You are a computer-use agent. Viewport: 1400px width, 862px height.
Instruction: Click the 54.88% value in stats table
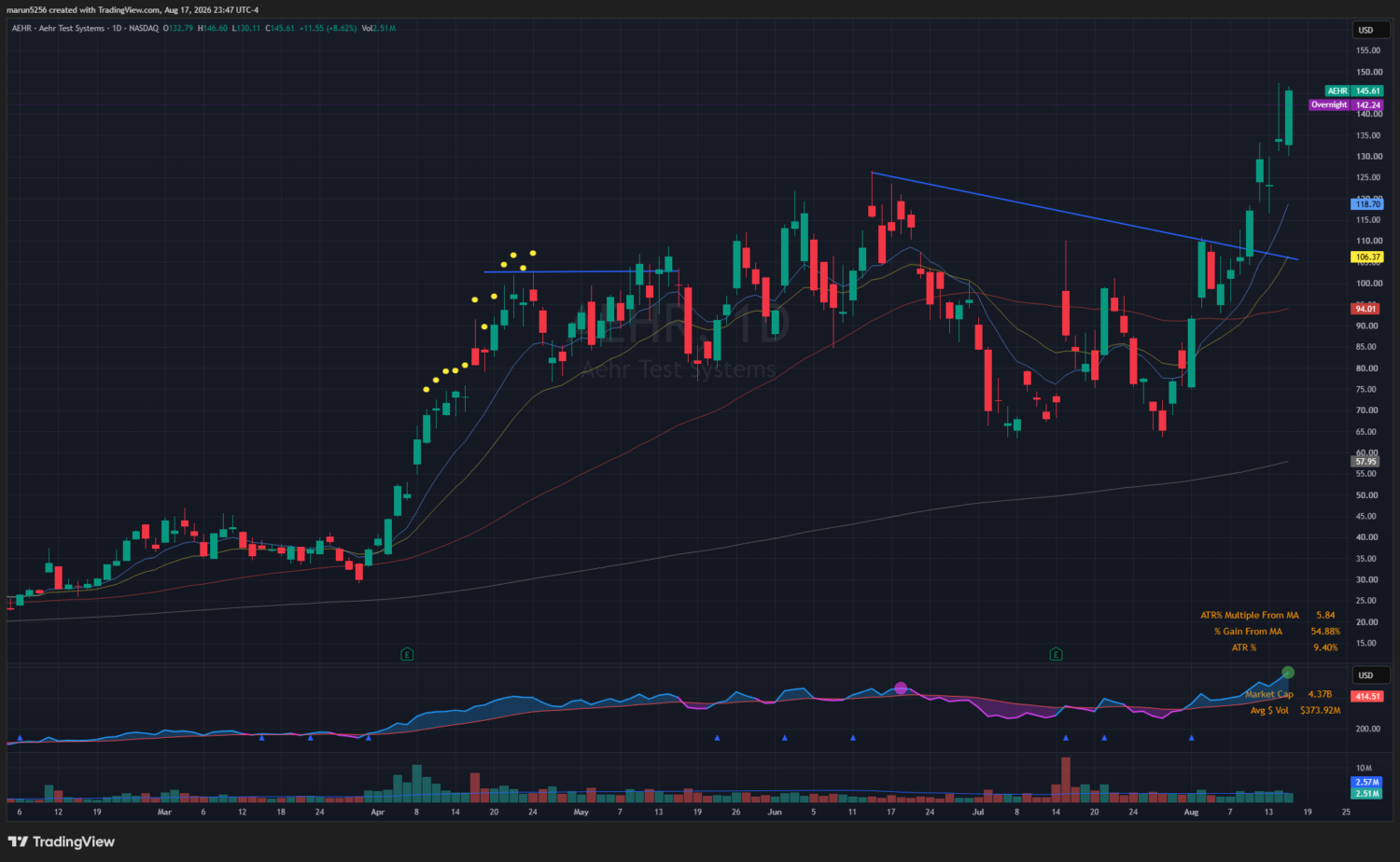pyautogui.click(x=1325, y=632)
